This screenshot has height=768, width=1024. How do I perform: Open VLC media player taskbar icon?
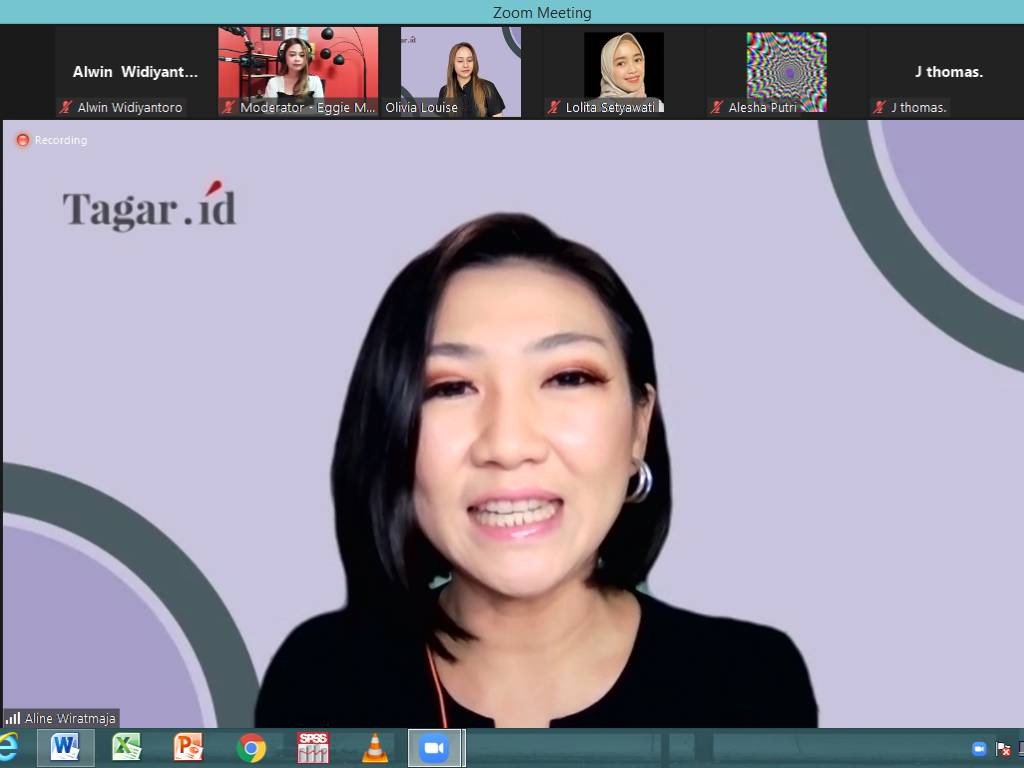click(x=375, y=748)
